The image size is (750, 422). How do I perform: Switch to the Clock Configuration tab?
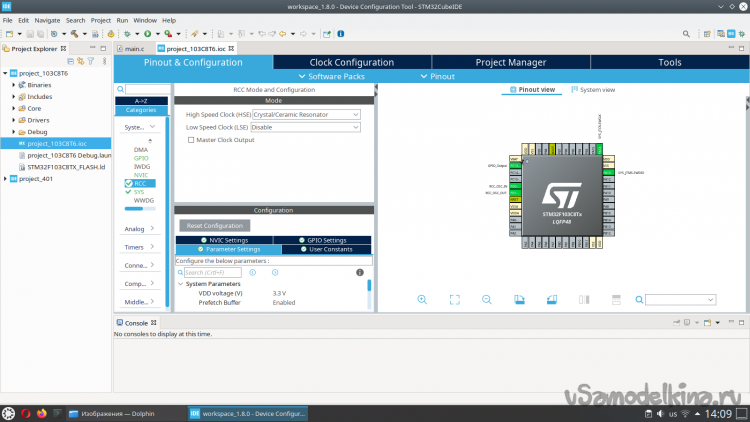pos(351,62)
